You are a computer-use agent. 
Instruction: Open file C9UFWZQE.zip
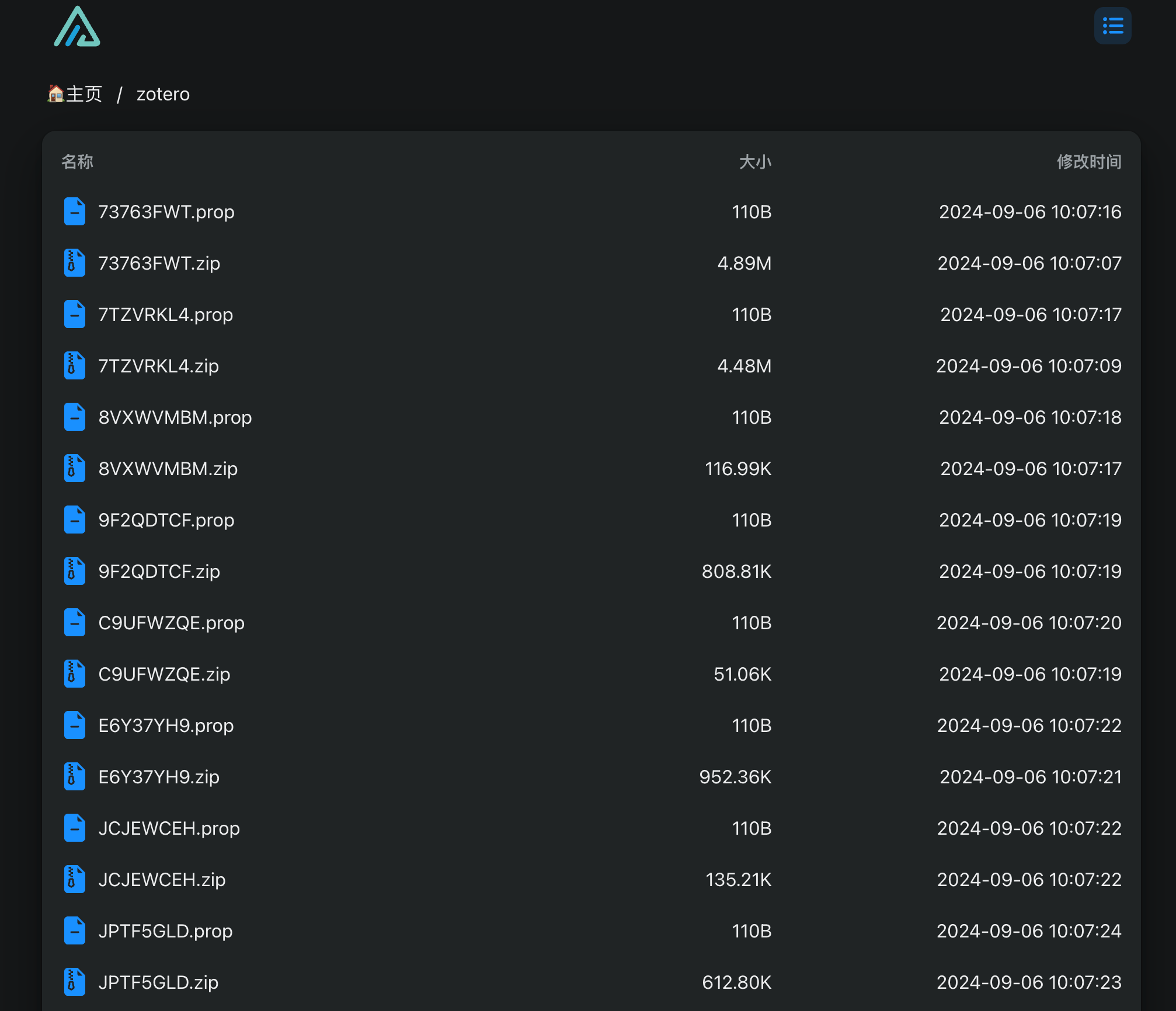tap(165, 674)
